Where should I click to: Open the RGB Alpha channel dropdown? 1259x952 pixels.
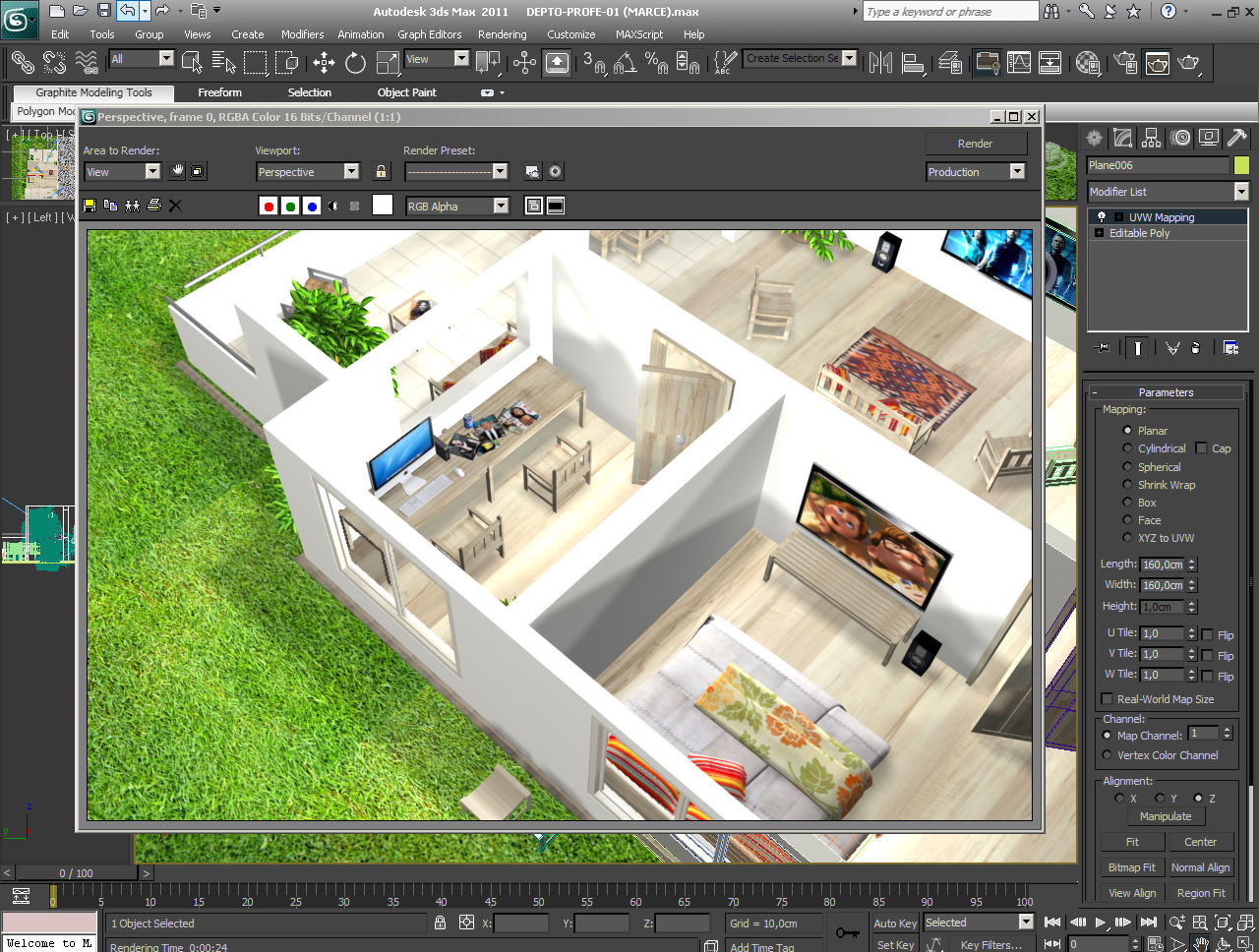click(x=501, y=206)
